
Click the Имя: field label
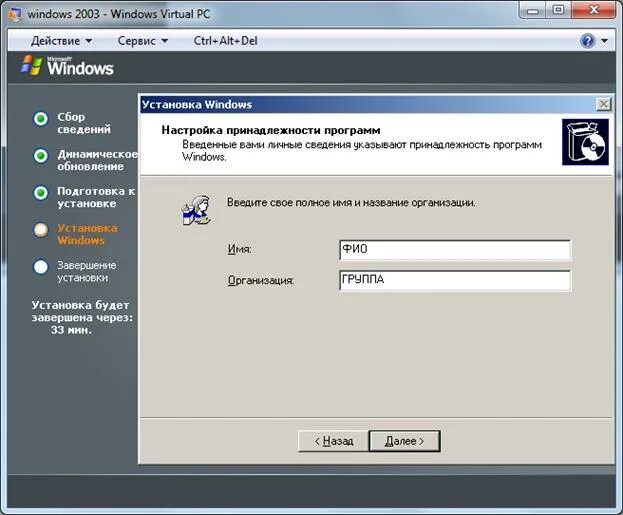click(x=240, y=250)
